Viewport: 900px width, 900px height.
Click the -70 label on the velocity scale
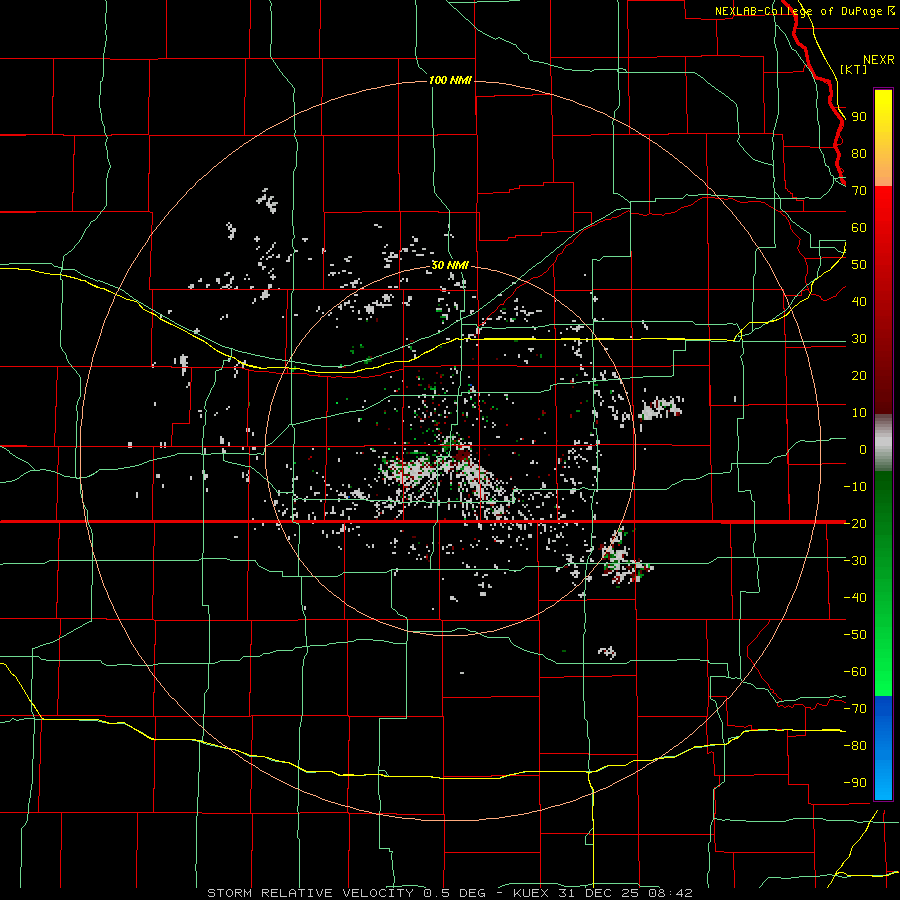pos(855,708)
